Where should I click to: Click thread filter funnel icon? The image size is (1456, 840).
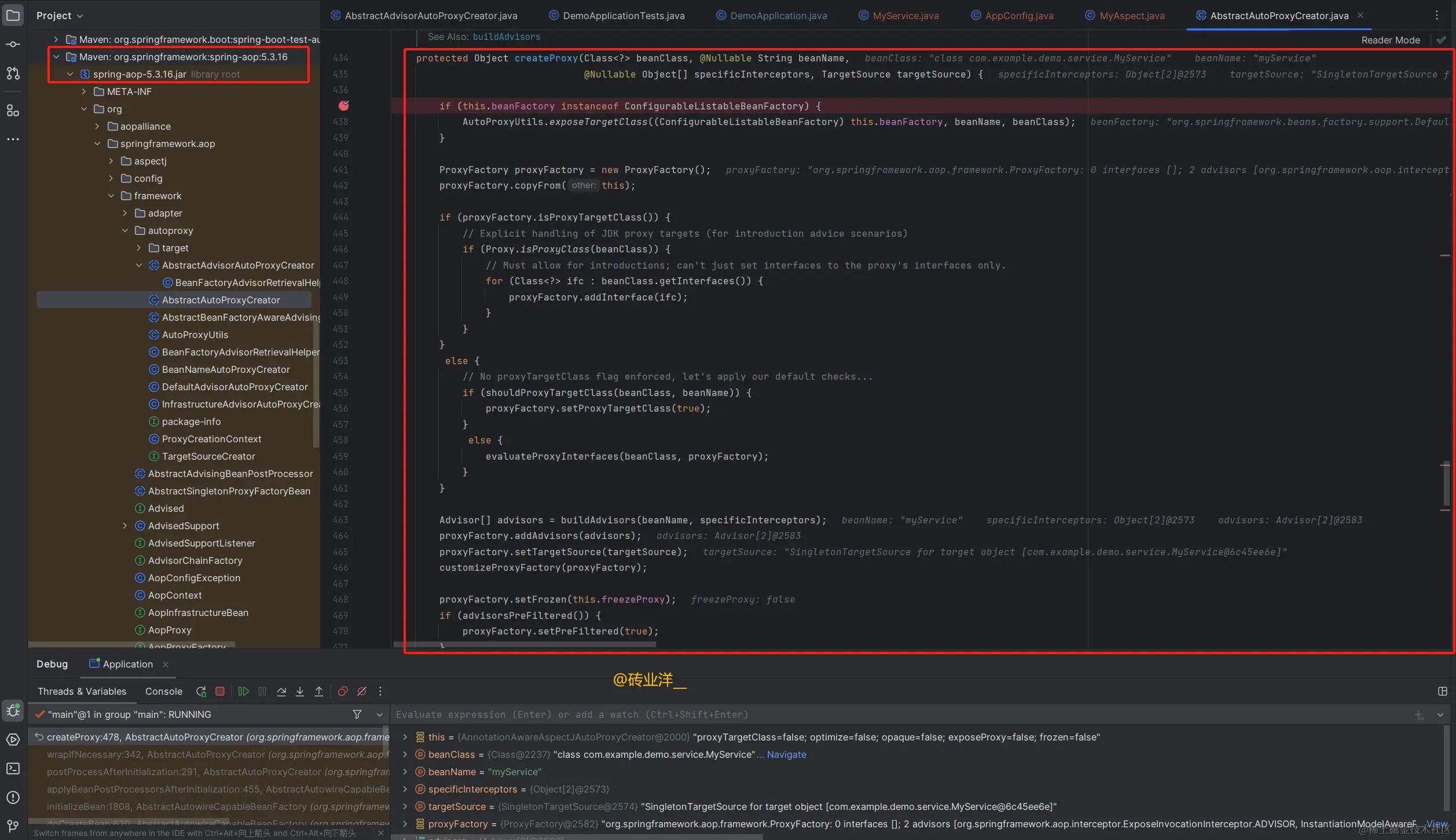[x=357, y=714]
